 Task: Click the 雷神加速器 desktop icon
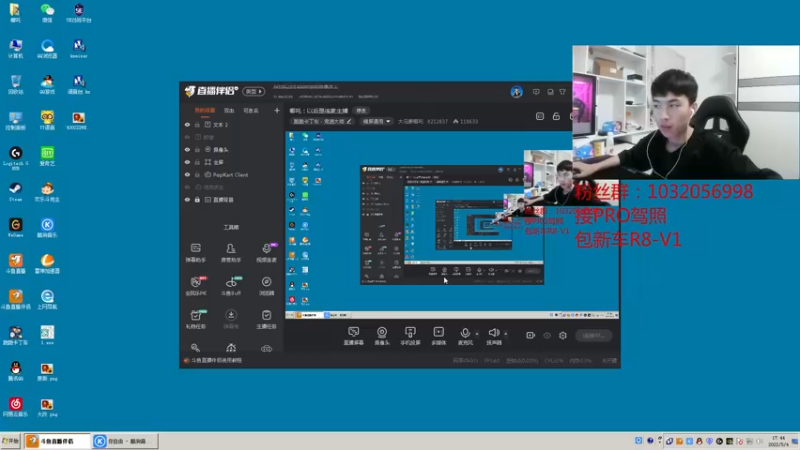coord(47,263)
